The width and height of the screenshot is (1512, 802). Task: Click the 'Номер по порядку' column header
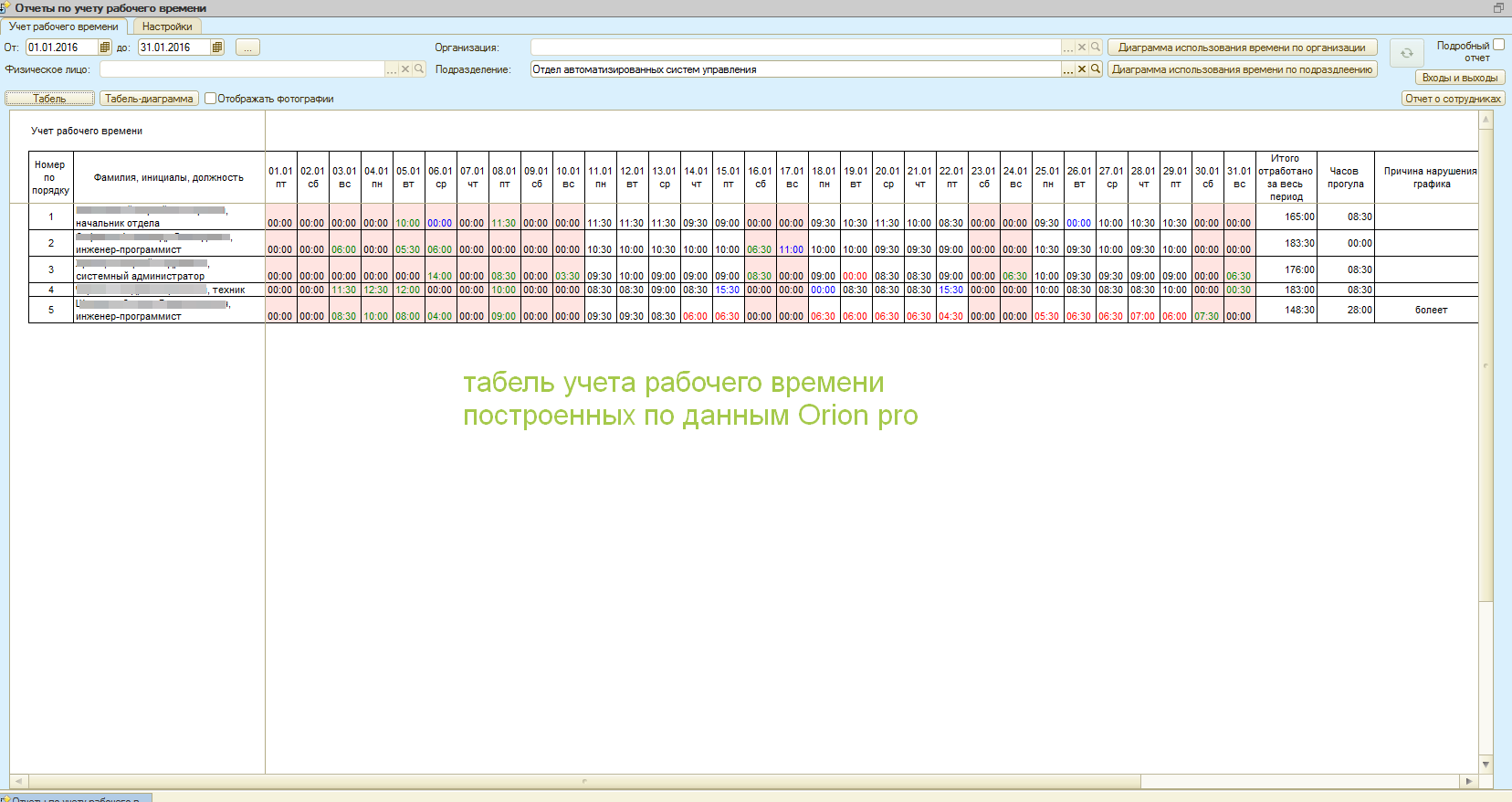tap(50, 177)
